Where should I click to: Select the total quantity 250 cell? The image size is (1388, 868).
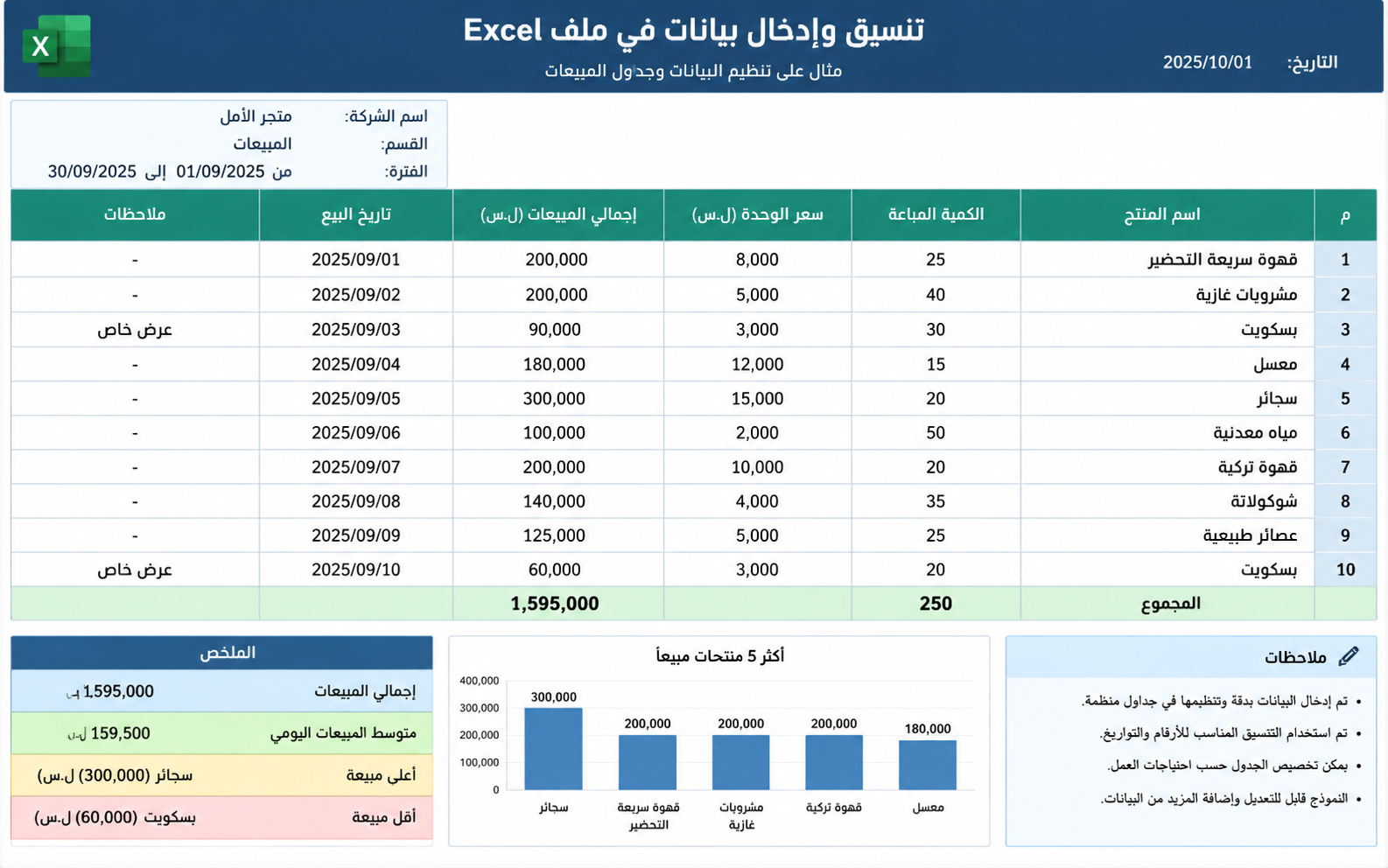pyautogui.click(x=936, y=604)
